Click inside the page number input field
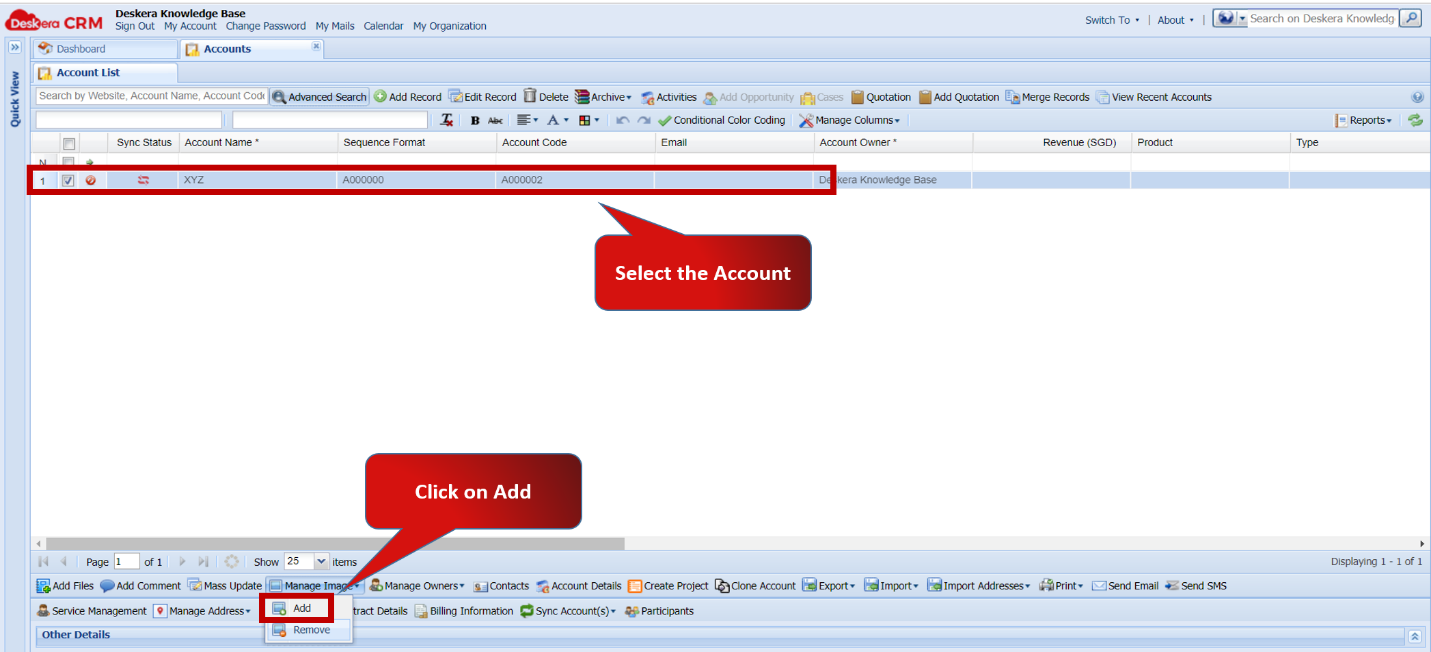Screen dimensions: 1431x652 tap(125, 561)
